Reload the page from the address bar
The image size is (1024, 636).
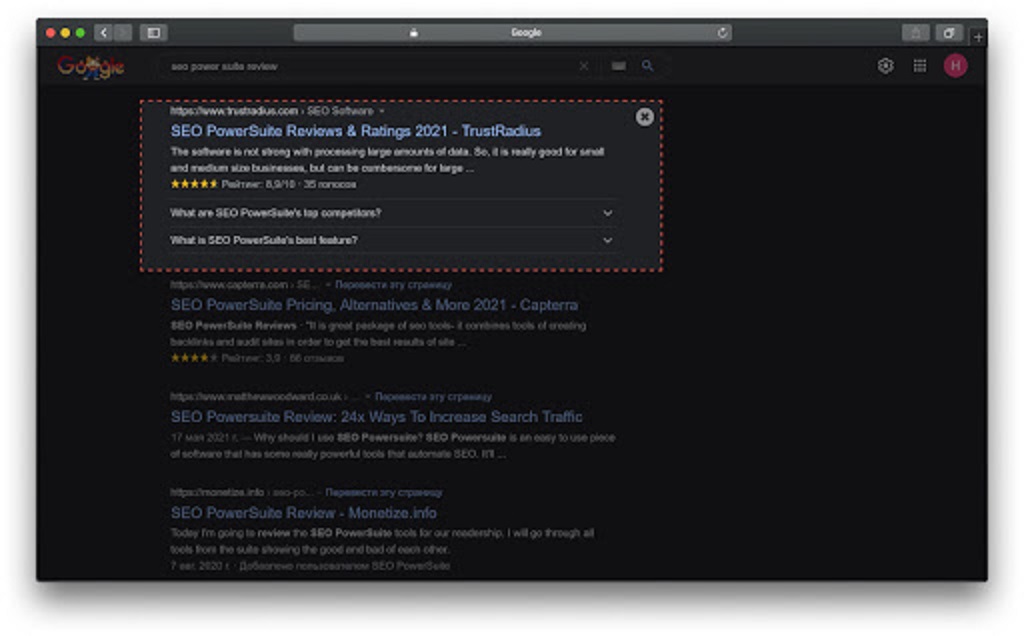coord(721,33)
